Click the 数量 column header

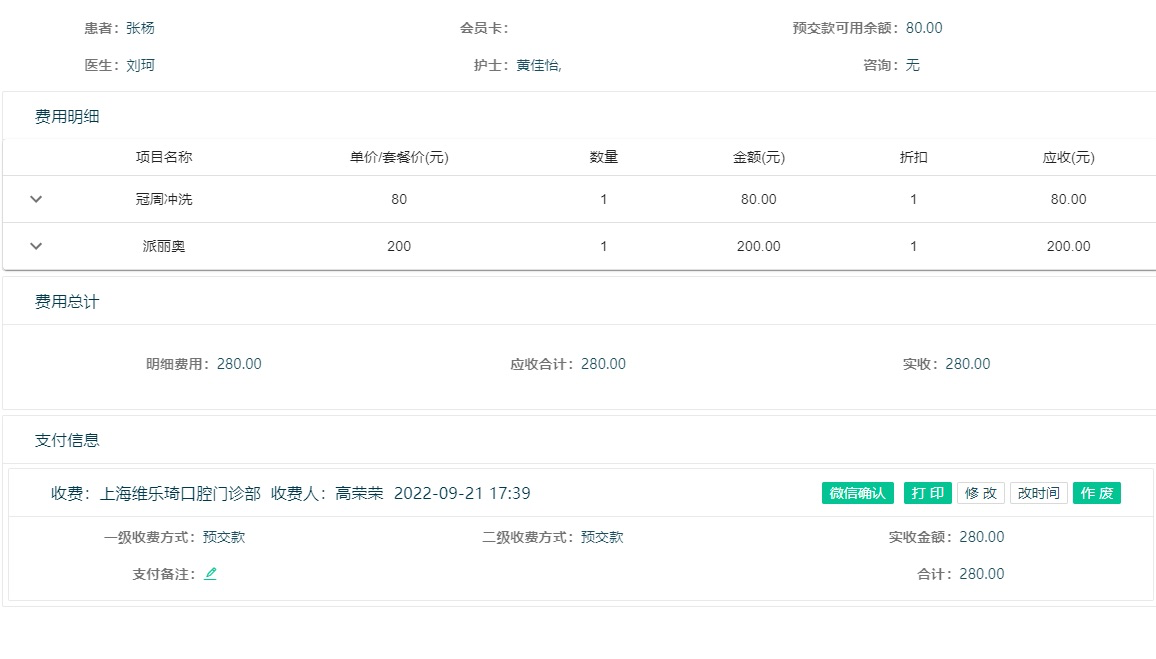603,157
